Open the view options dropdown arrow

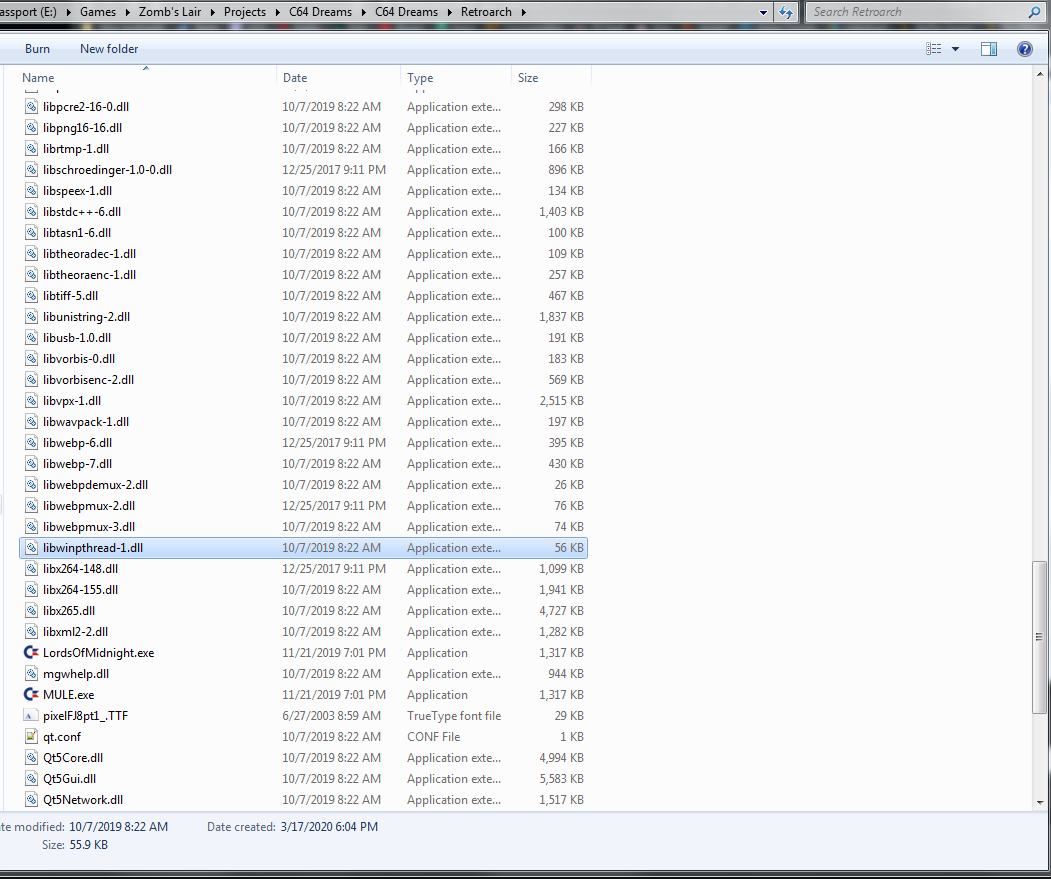coord(955,48)
